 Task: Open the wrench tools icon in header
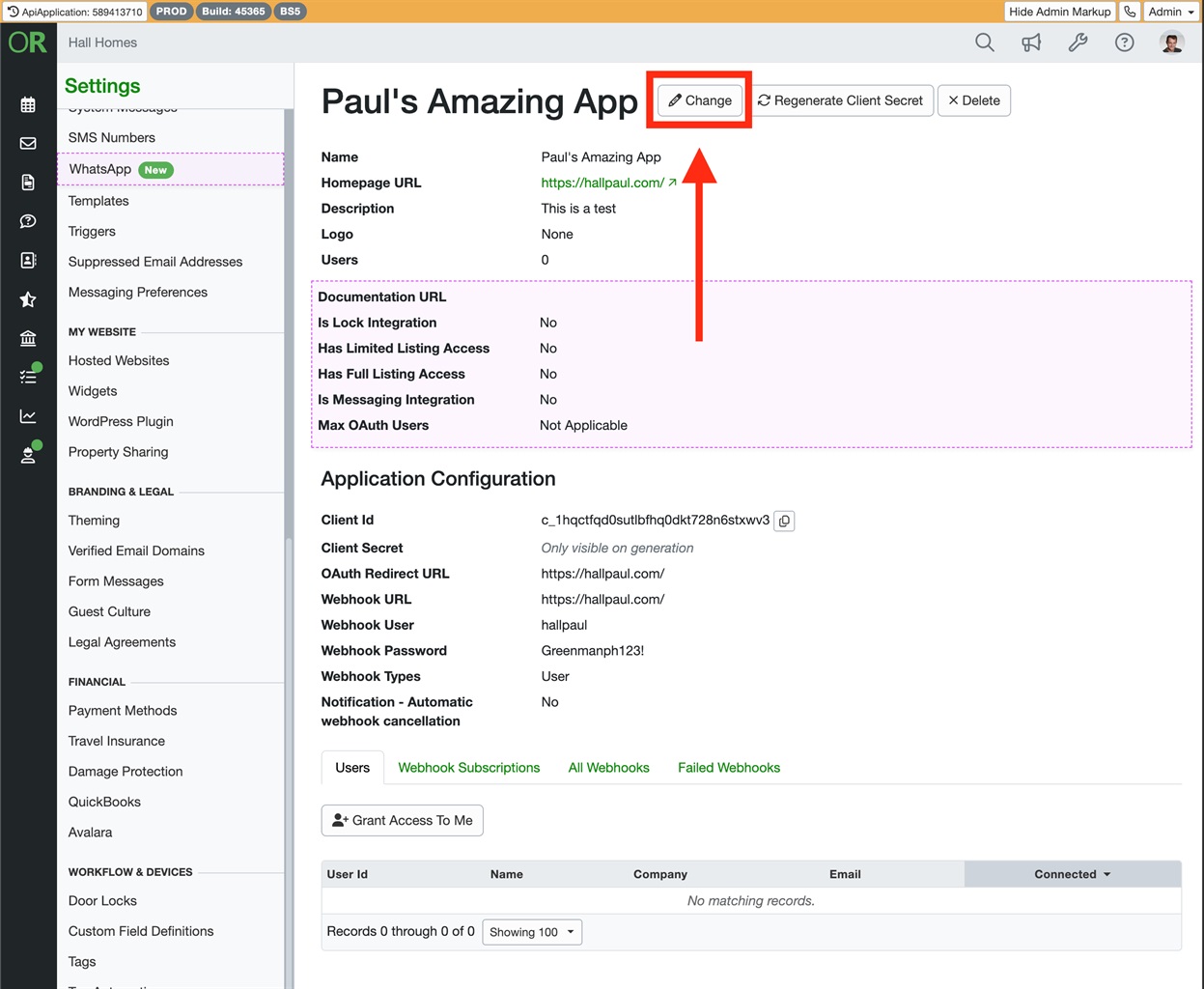click(x=1078, y=42)
